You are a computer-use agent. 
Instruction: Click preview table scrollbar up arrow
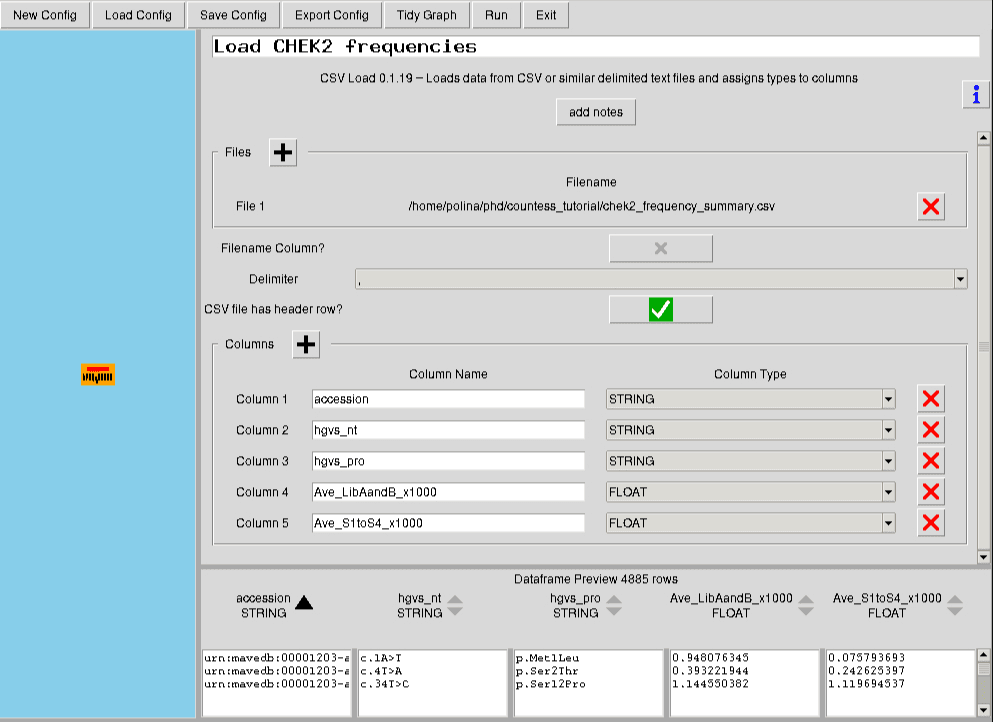(x=984, y=655)
